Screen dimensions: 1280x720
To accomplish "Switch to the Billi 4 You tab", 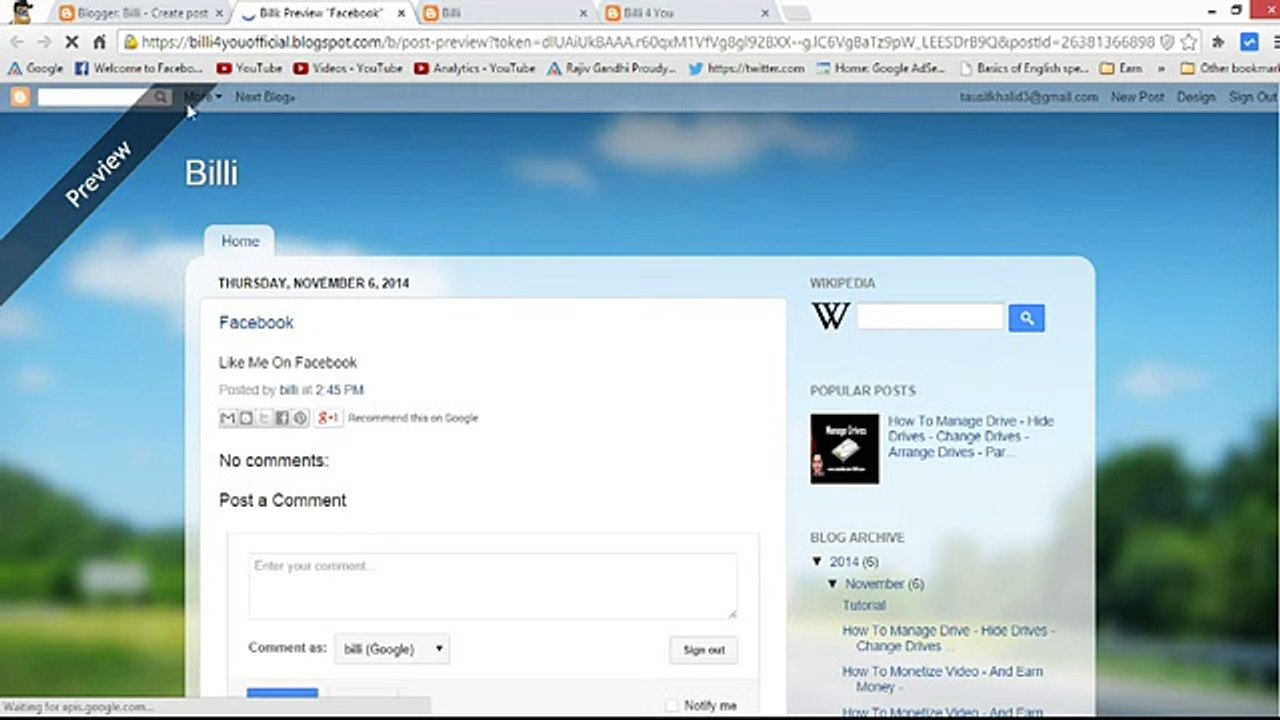I will click(x=688, y=13).
